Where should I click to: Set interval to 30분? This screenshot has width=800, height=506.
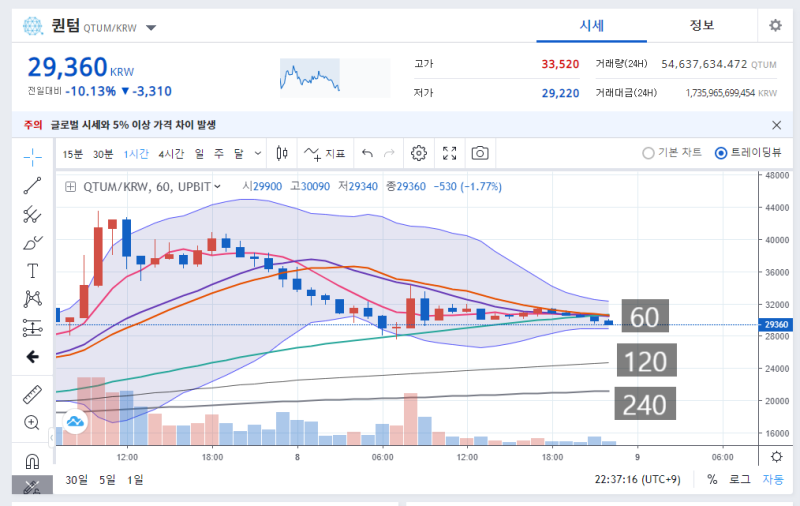coord(103,154)
